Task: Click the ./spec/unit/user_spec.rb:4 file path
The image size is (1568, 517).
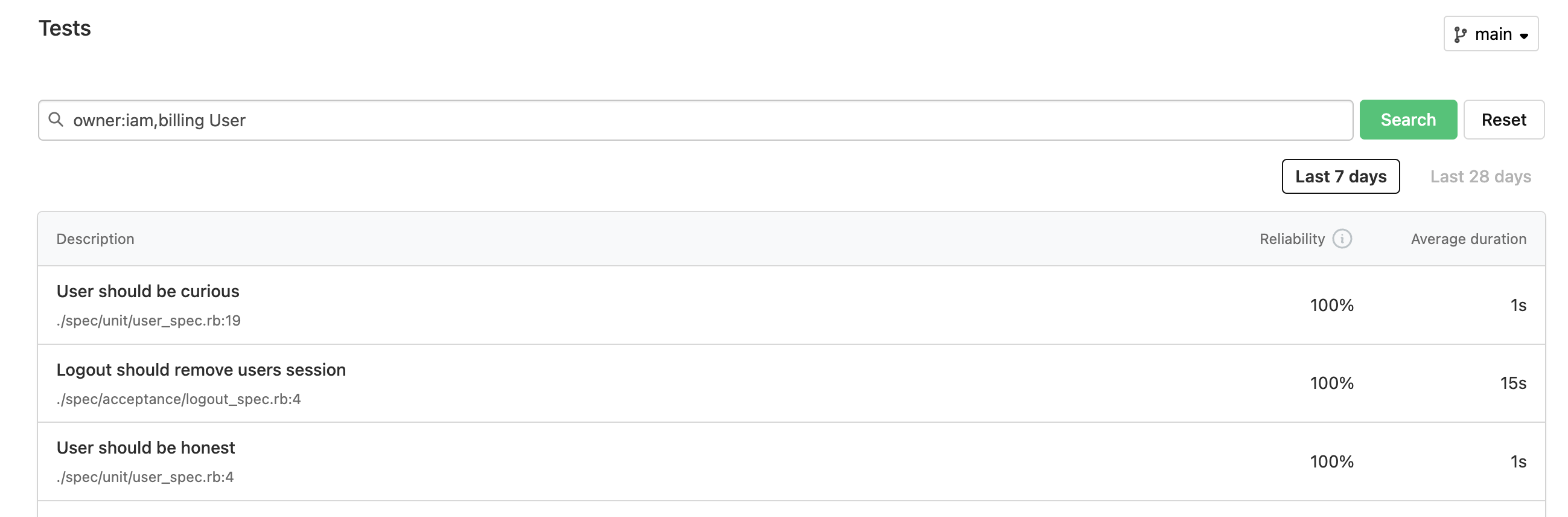Action: tap(145, 477)
